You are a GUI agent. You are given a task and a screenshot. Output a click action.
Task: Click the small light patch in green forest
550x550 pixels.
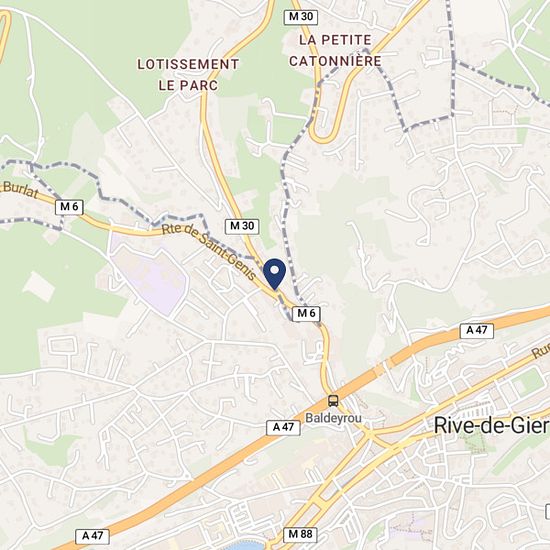point(39,287)
